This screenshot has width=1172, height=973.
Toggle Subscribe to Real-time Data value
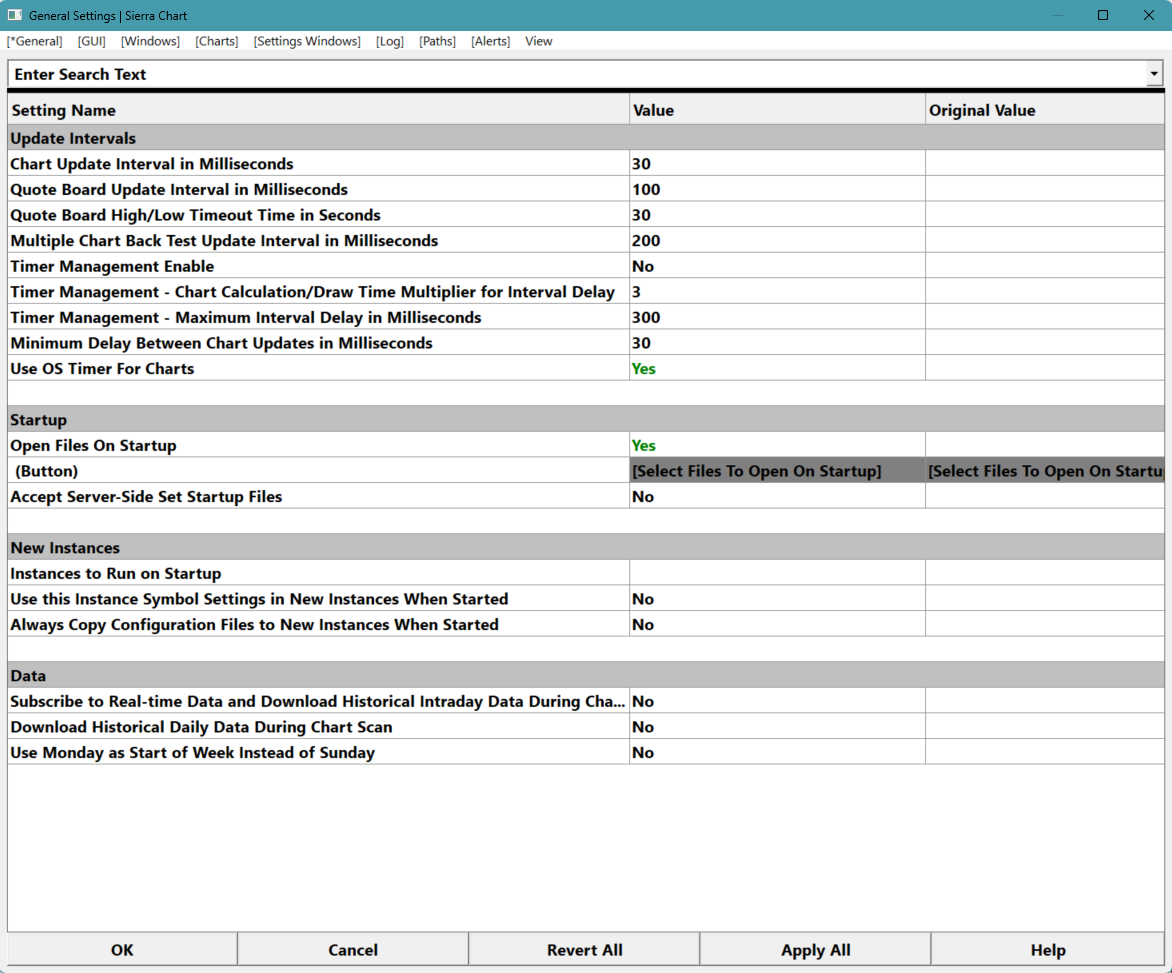(777, 701)
